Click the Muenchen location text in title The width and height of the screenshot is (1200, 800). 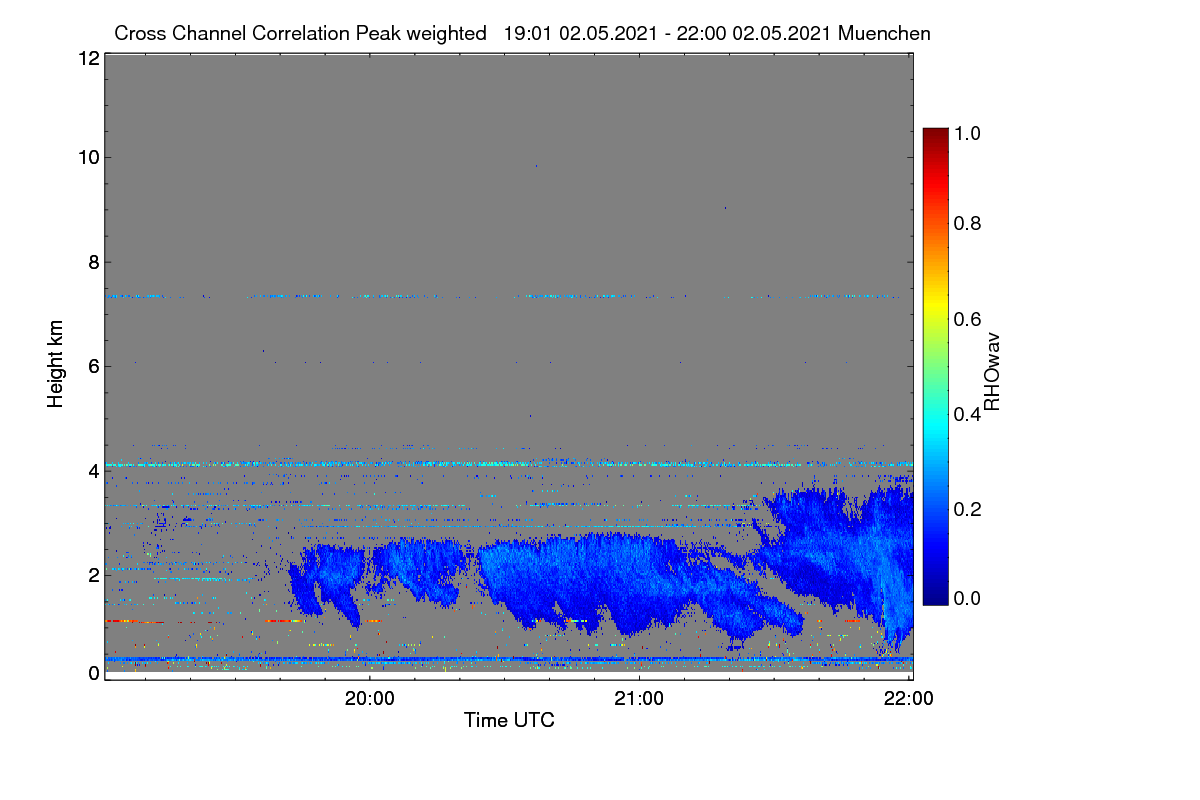pyautogui.click(x=884, y=33)
